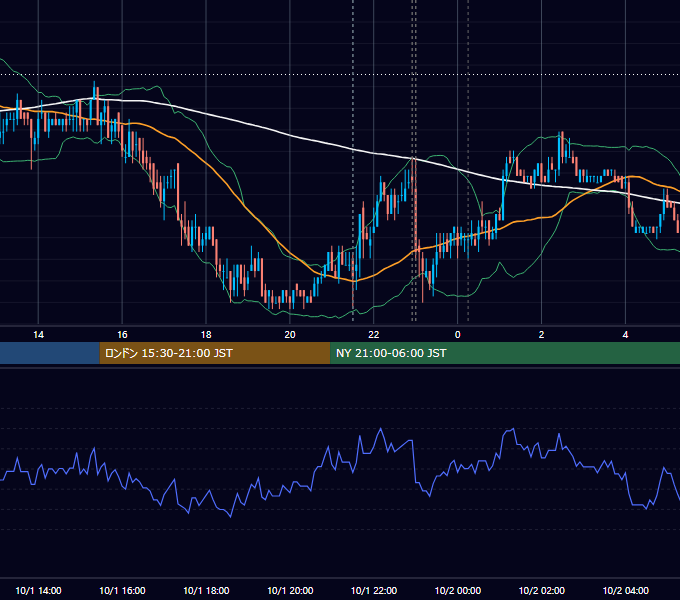This screenshot has height=600, width=680.
Task: Click the 10/1 18:00 date label
Action: click(206, 590)
